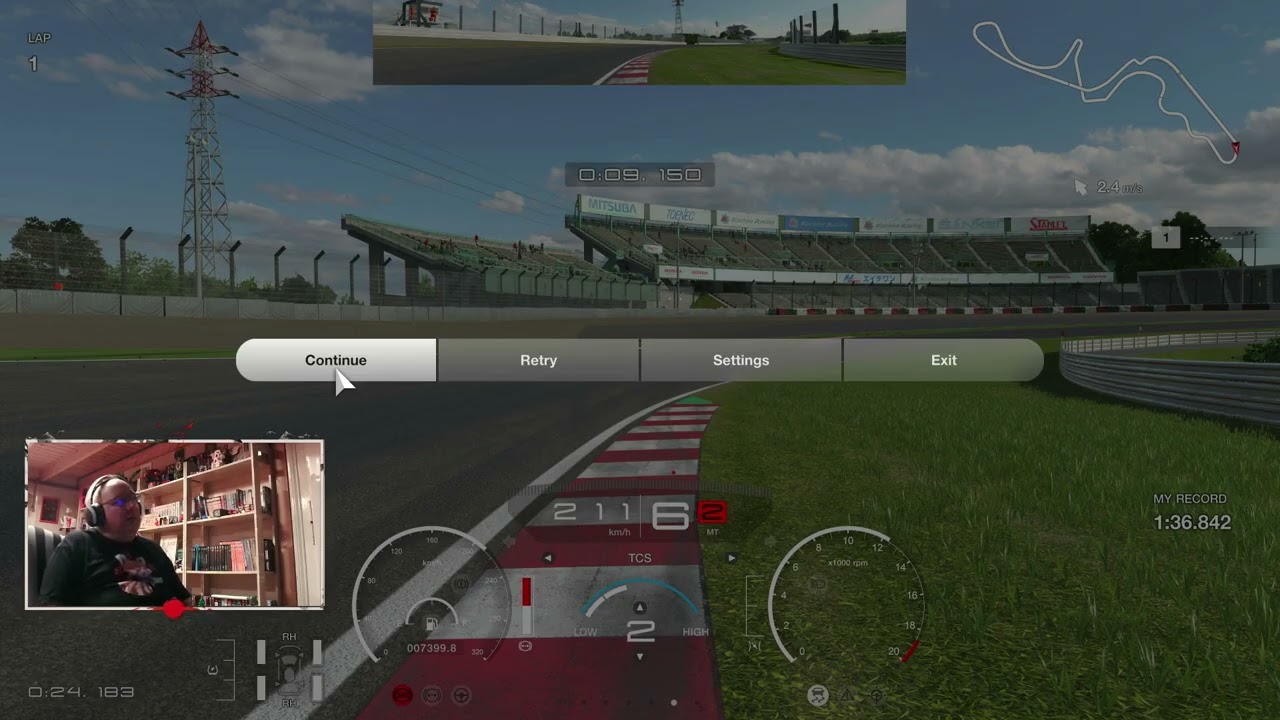Screen dimensions: 1280x720
Task: Click the 0:24.183 timer at bottom-left
Action: pyautogui.click(x=81, y=692)
